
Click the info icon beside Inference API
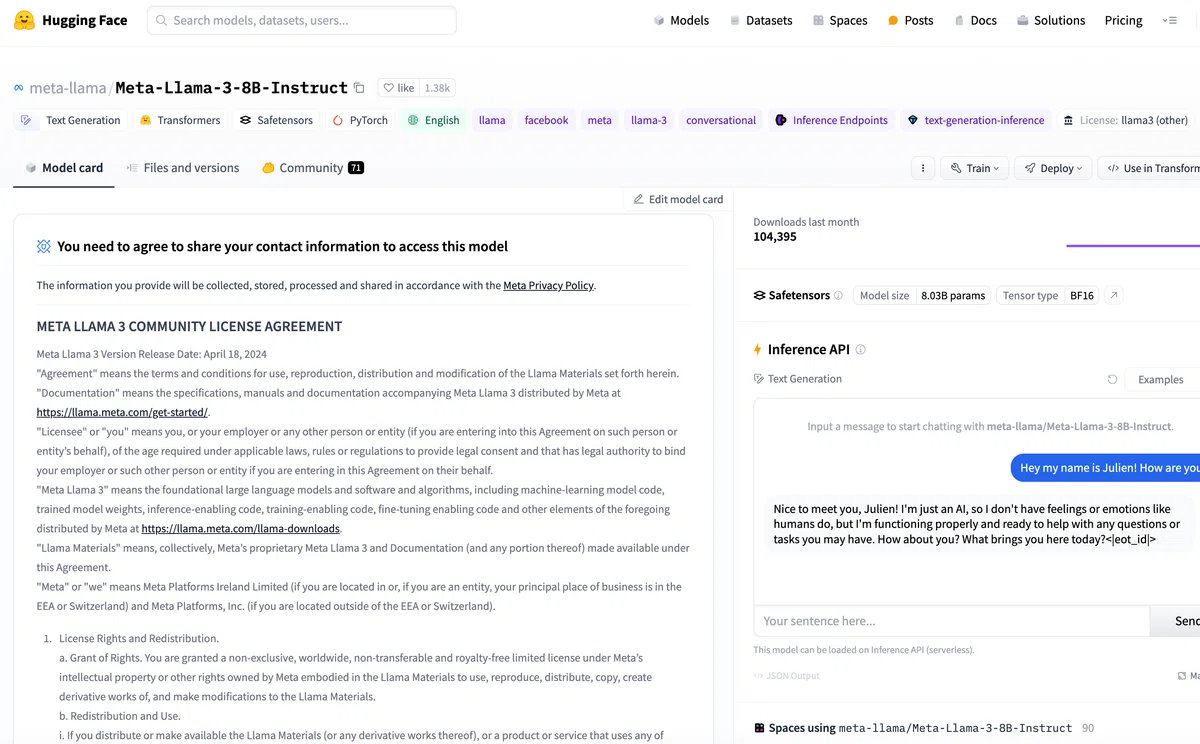[860, 349]
